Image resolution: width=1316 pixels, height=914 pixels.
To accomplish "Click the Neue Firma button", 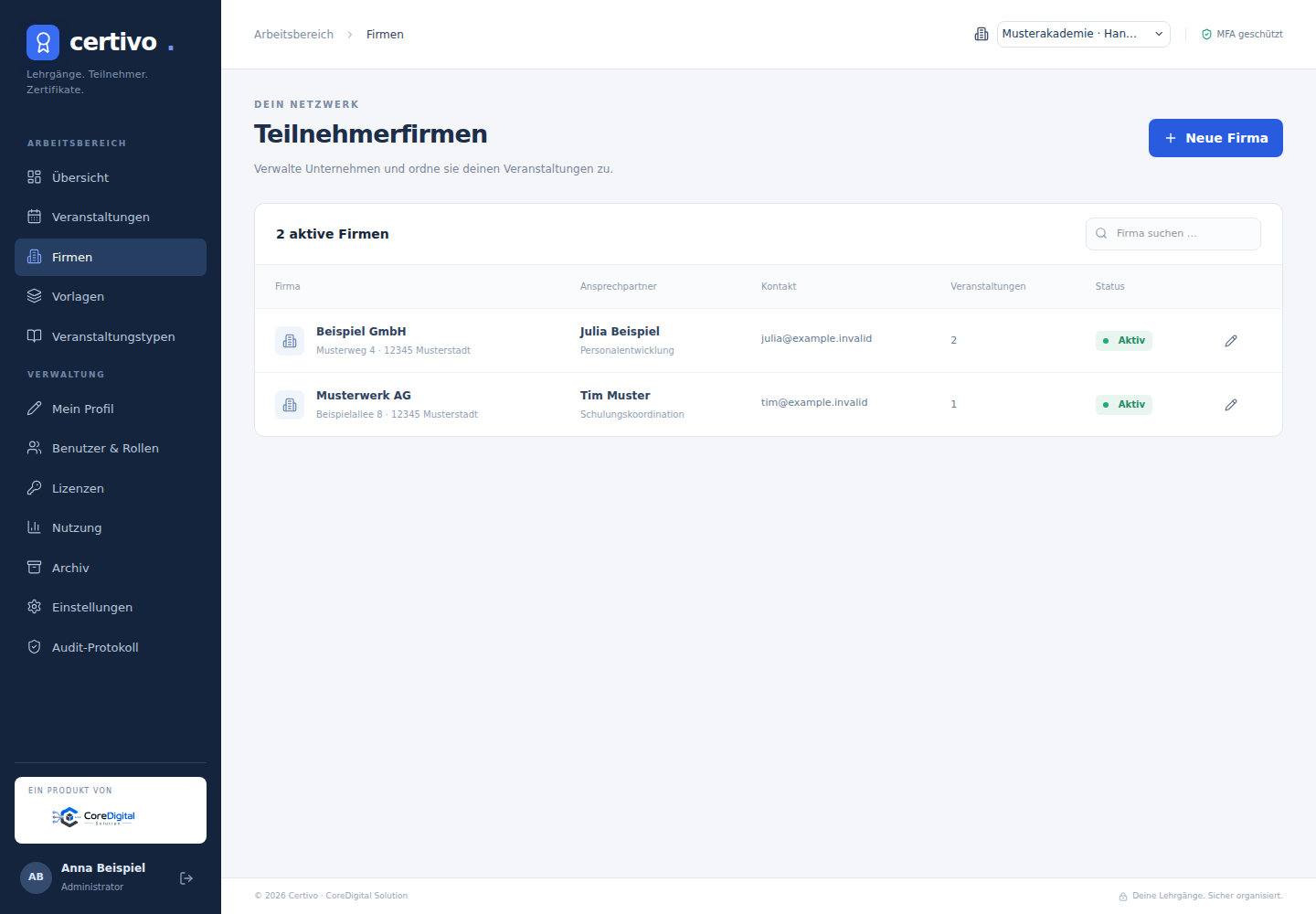I will [1215, 138].
